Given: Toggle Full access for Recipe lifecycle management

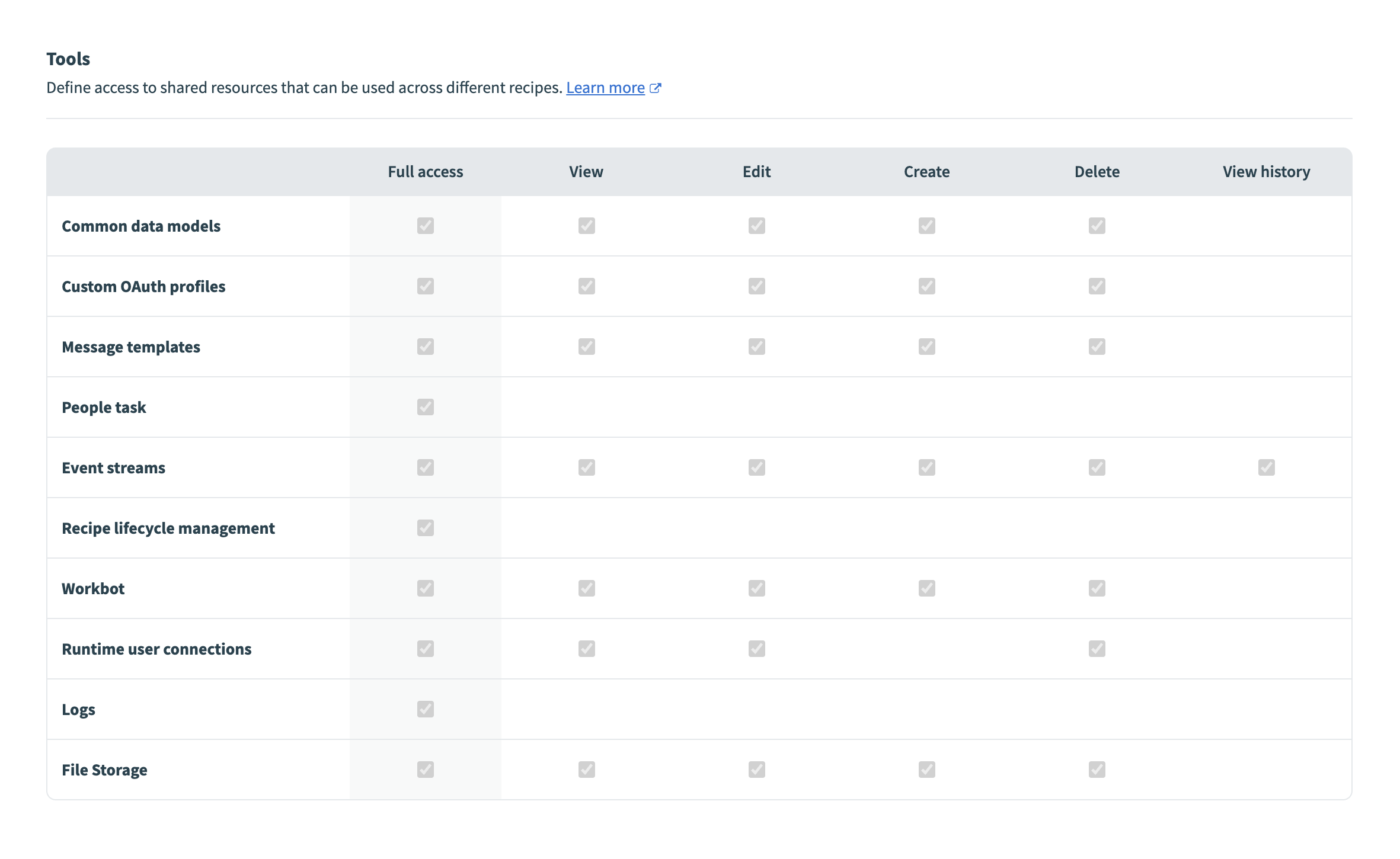Looking at the screenshot, I should pyautogui.click(x=425, y=528).
